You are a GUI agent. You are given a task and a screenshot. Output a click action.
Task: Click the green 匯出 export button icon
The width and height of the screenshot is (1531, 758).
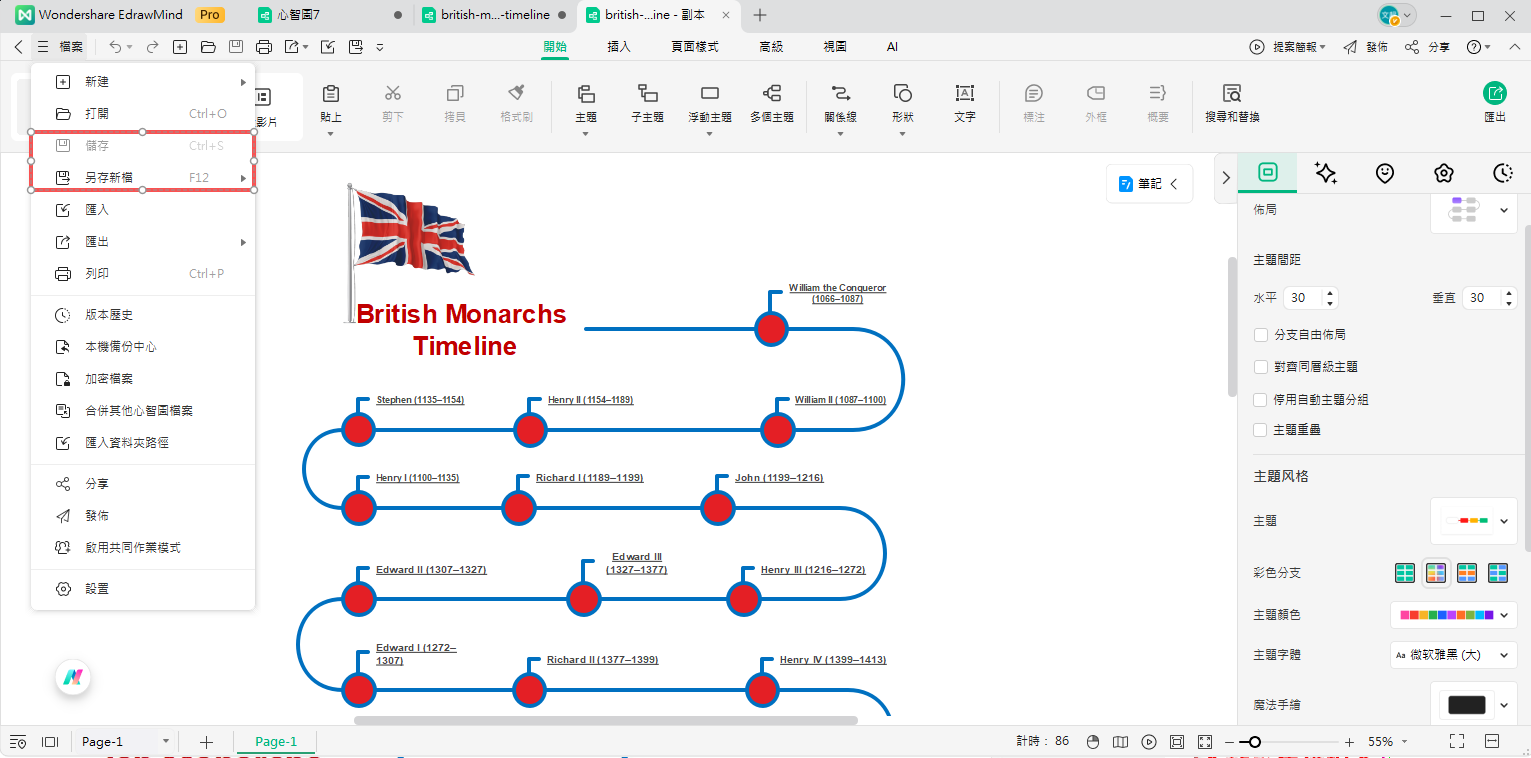pos(1494,94)
